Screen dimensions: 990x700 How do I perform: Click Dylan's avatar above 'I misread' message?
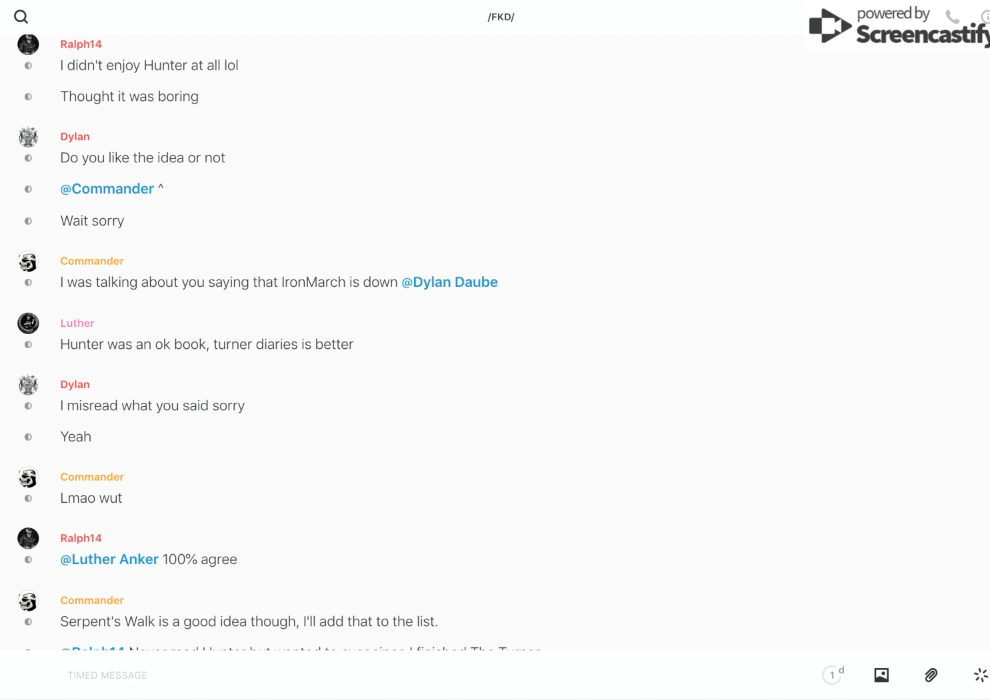(28, 385)
